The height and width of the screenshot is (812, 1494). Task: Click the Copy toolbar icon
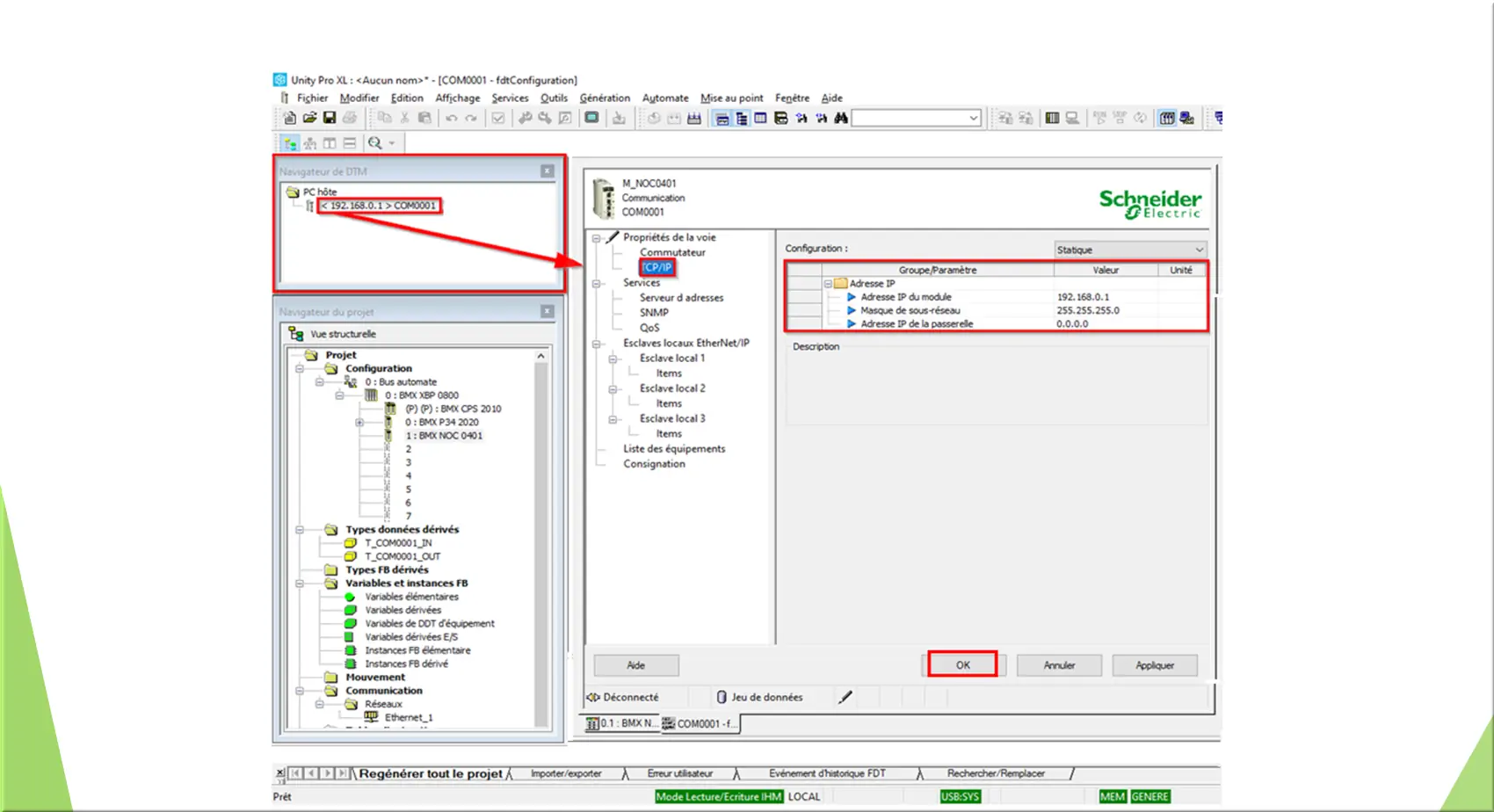[385, 118]
